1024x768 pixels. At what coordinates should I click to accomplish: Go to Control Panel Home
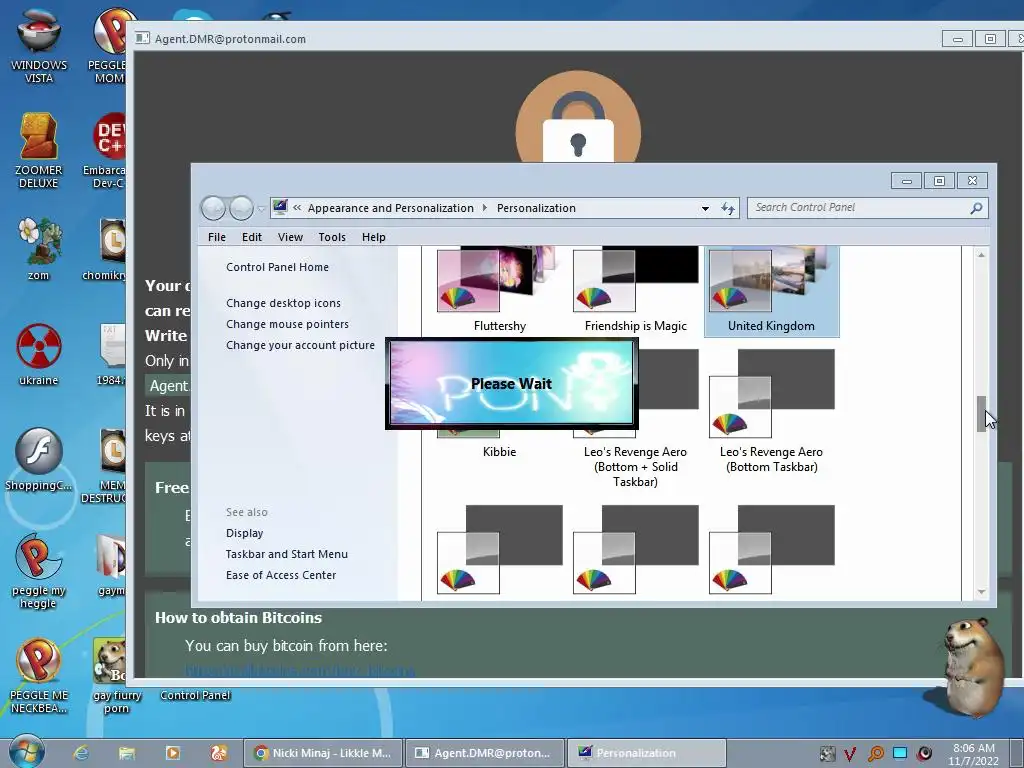(278, 266)
